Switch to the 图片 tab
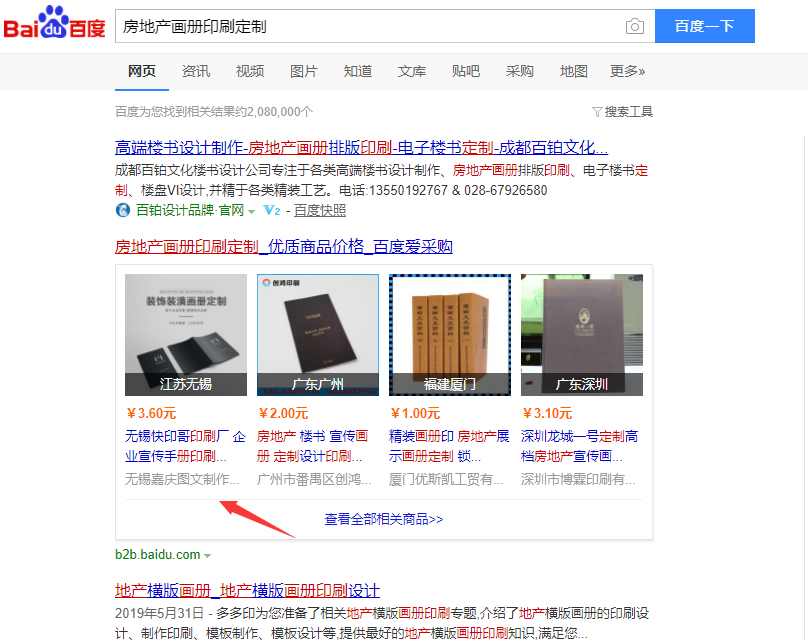 (x=304, y=71)
